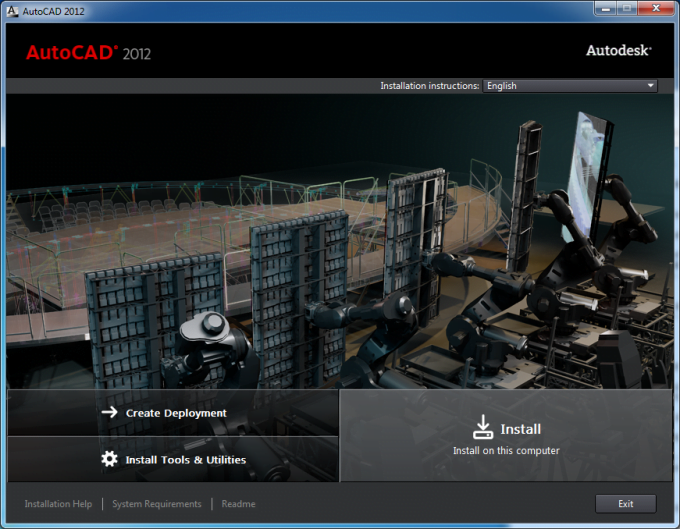The width and height of the screenshot is (680, 529).
Task: Click the Autodesk logo
Action: (x=619, y=51)
